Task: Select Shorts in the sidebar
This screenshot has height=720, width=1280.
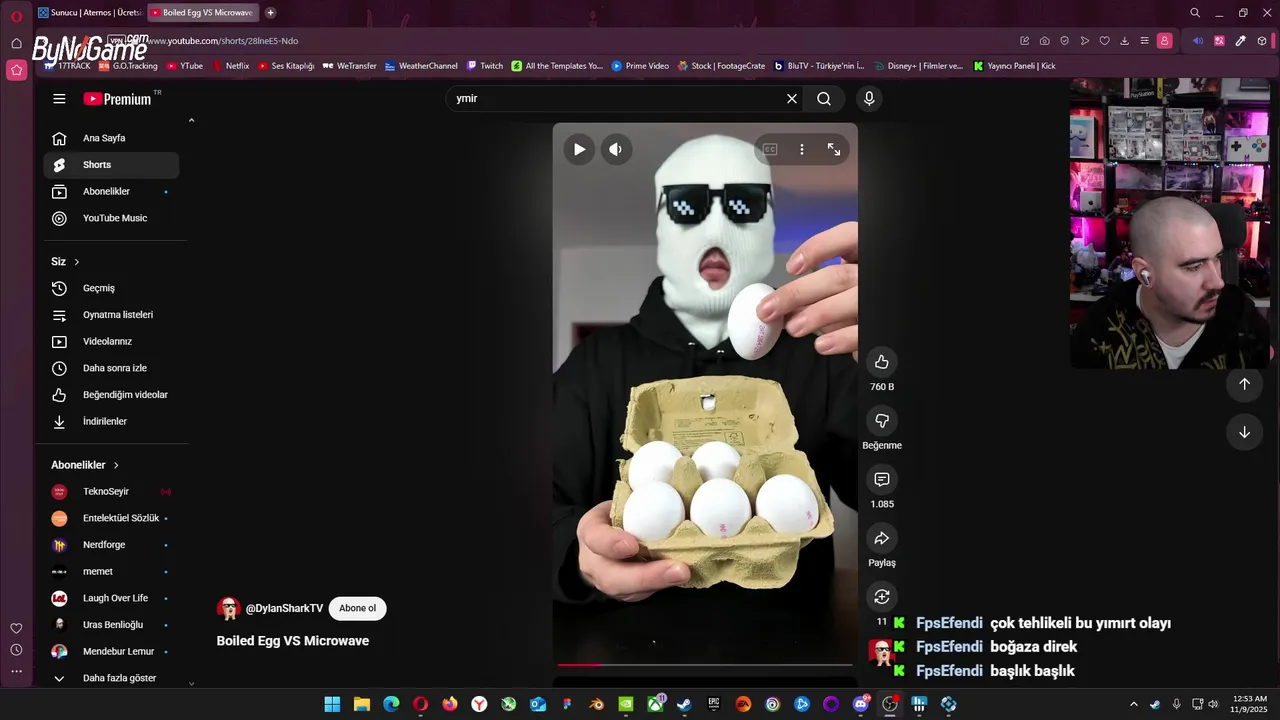Action: click(111, 165)
